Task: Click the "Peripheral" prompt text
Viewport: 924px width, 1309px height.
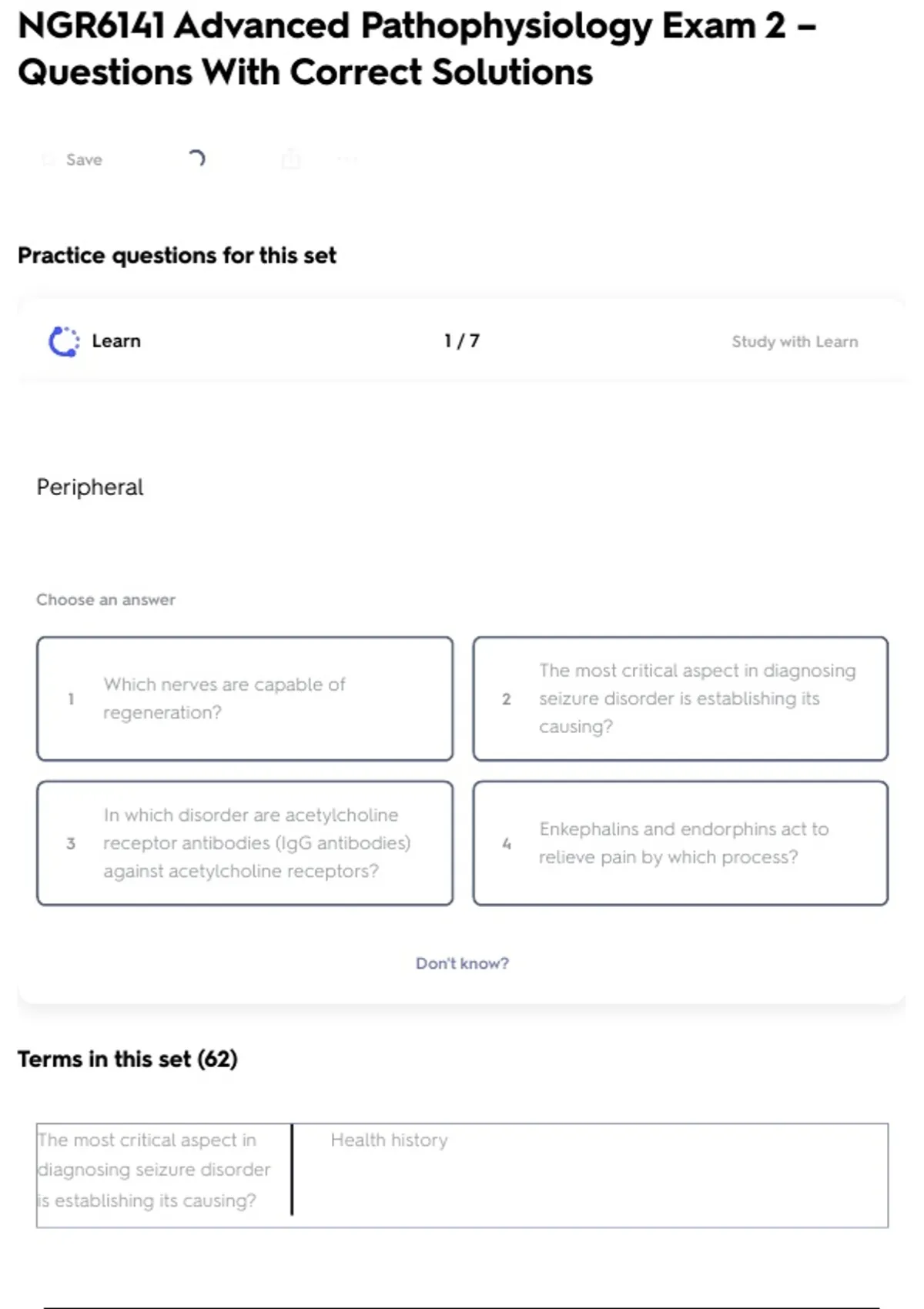Action: point(90,487)
